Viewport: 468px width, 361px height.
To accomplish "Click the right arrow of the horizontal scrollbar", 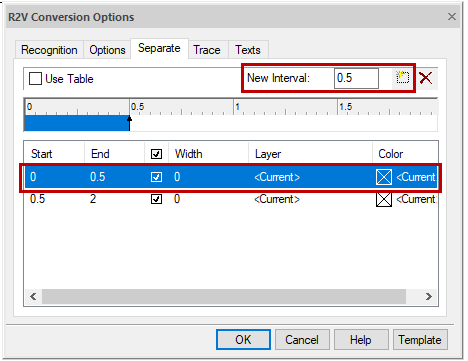I will pyautogui.click(x=429, y=296).
